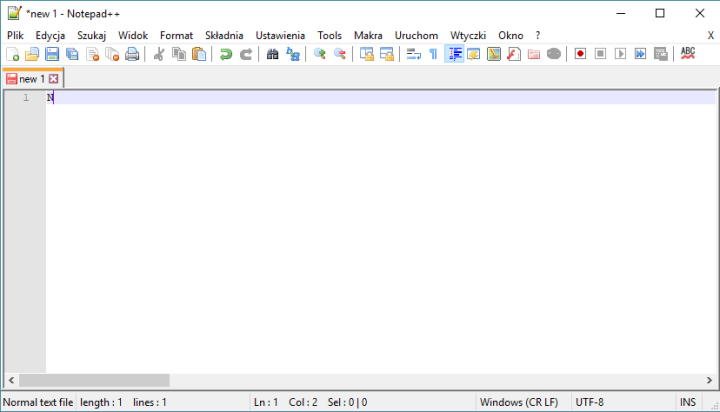The height and width of the screenshot is (412, 720).
Task: Open the Format menu
Action: coord(176,35)
